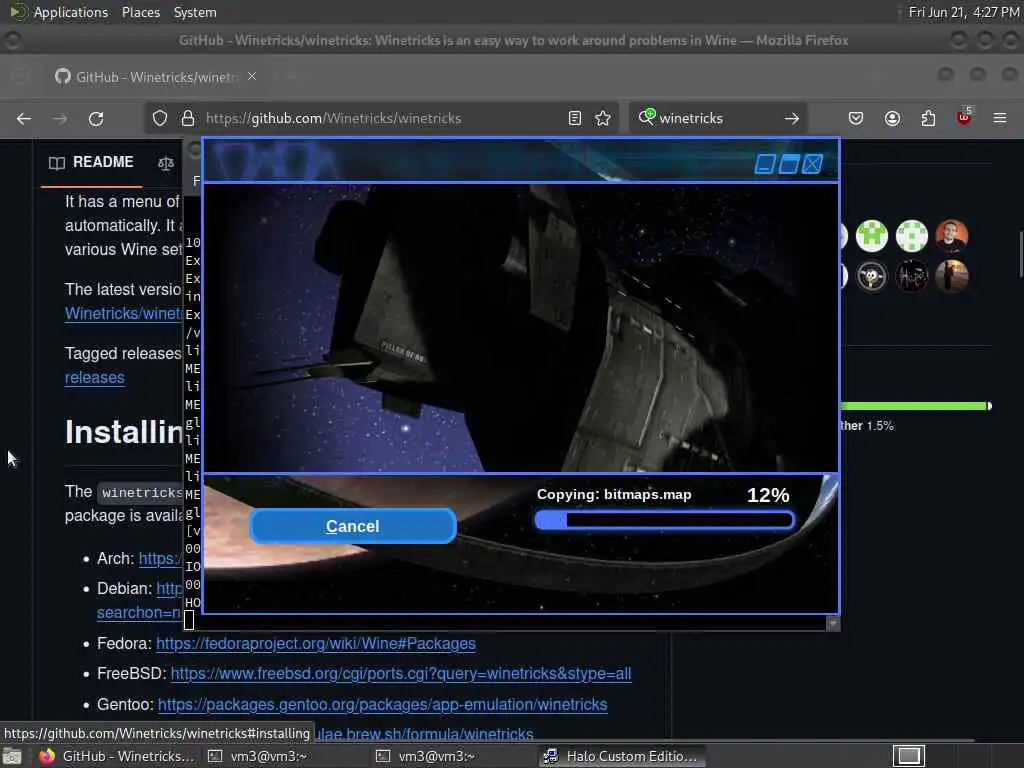This screenshot has width=1024, height=768.
Task: Click the penguin contributor avatar
Action: (872, 276)
